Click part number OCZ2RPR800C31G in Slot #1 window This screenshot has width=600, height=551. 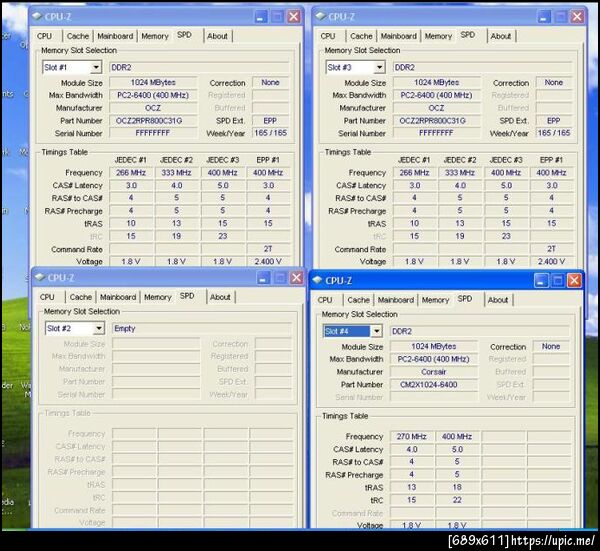(x=153, y=121)
